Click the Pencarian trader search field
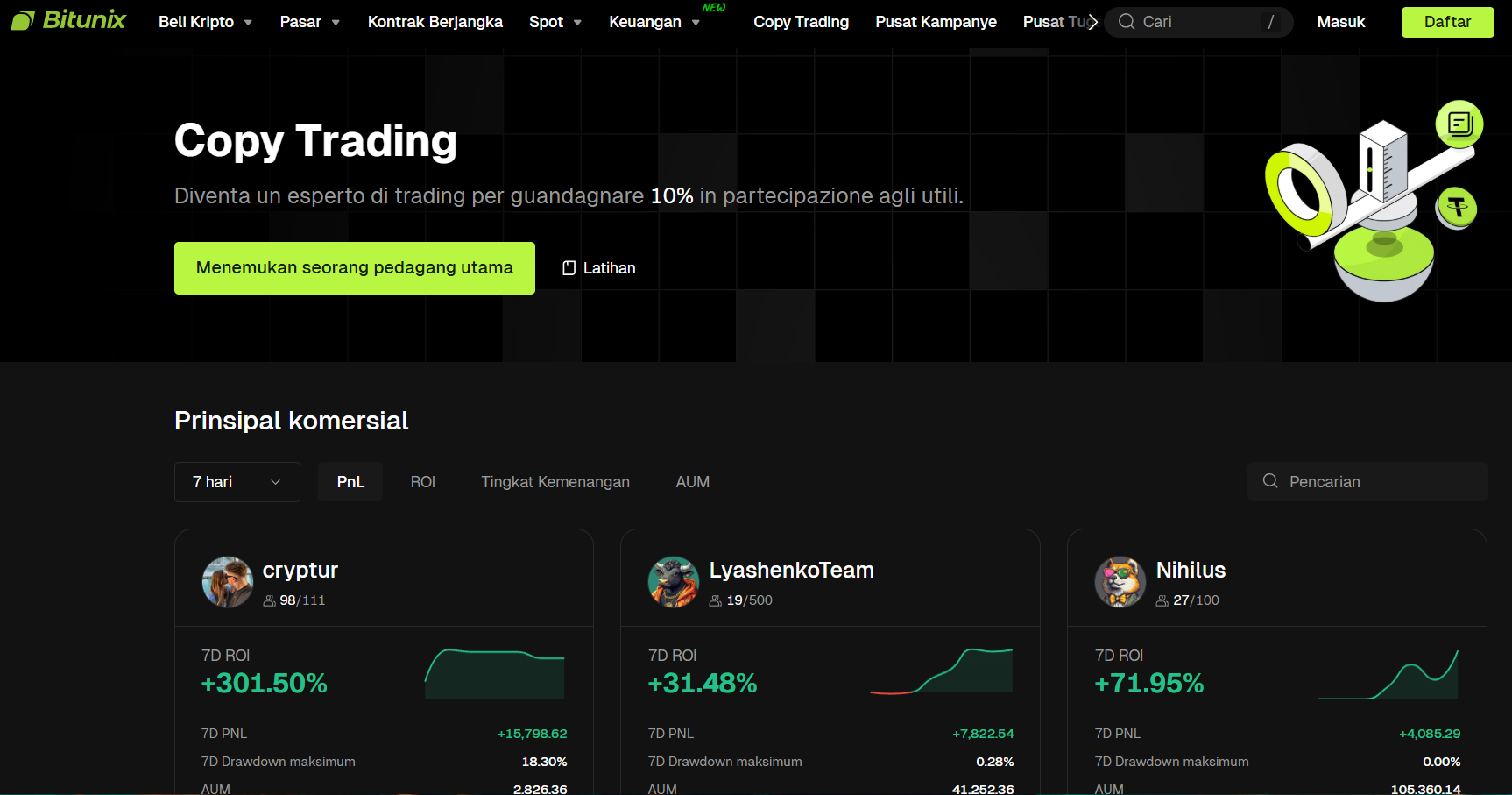The image size is (1512, 795). pyautogui.click(x=1367, y=482)
